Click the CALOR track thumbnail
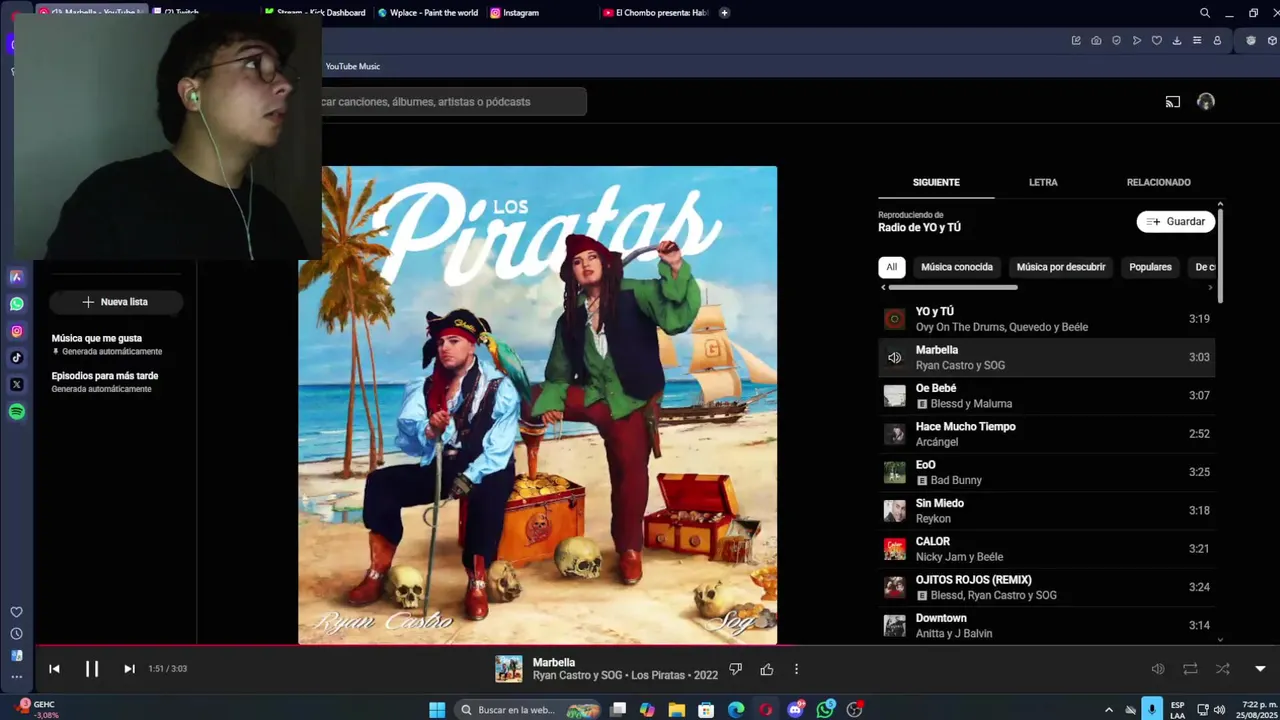The height and width of the screenshot is (720, 1280). click(x=894, y=549)
